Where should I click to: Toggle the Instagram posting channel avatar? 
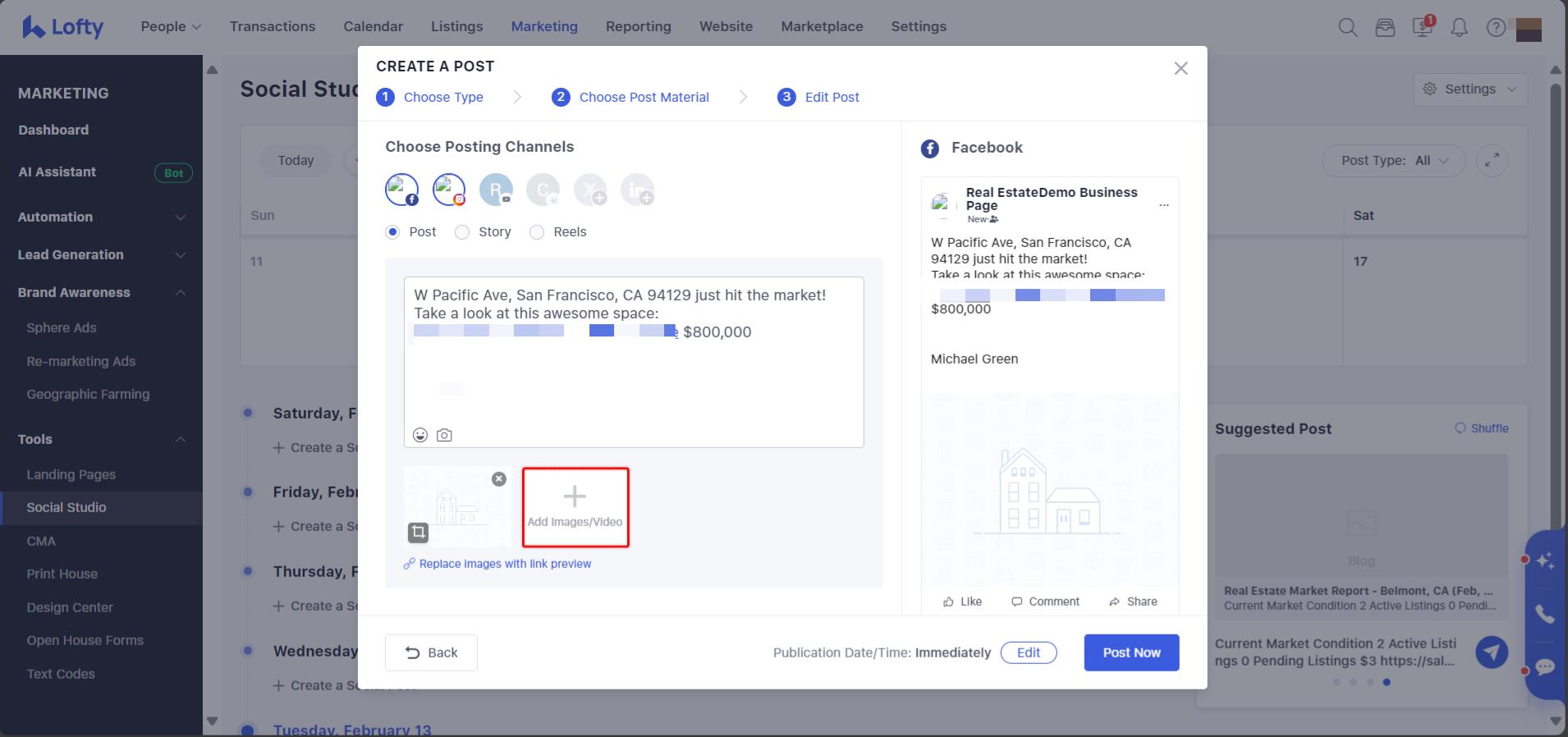coord(449,190)
